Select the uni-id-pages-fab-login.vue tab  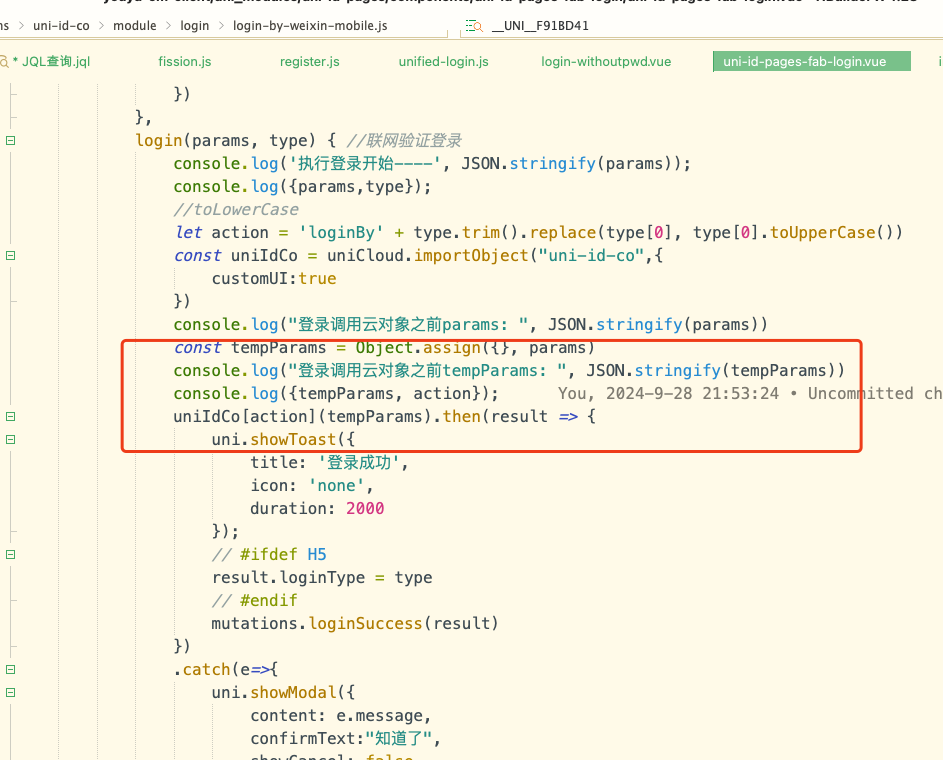coord(804,62)
